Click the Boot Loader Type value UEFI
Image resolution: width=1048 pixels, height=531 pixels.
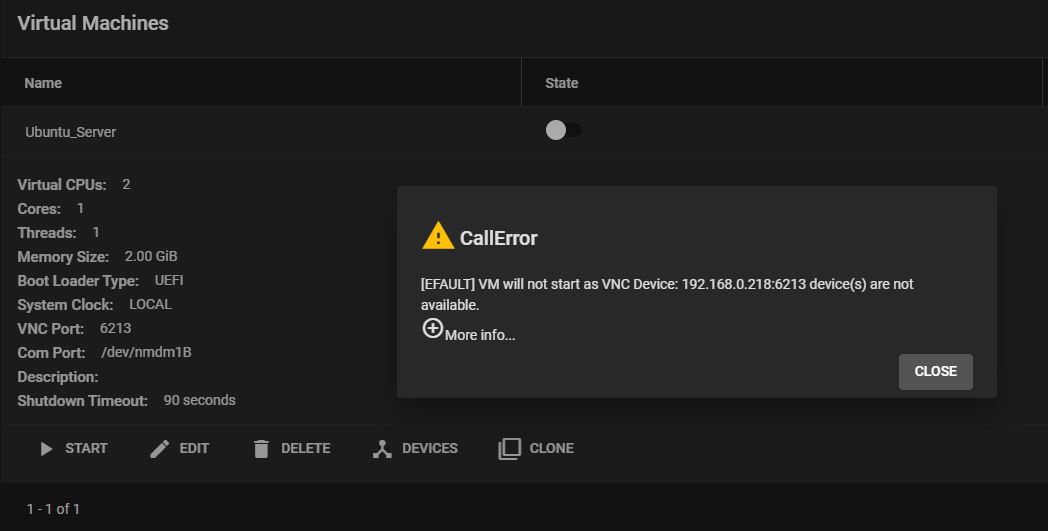tap(169, 280)
